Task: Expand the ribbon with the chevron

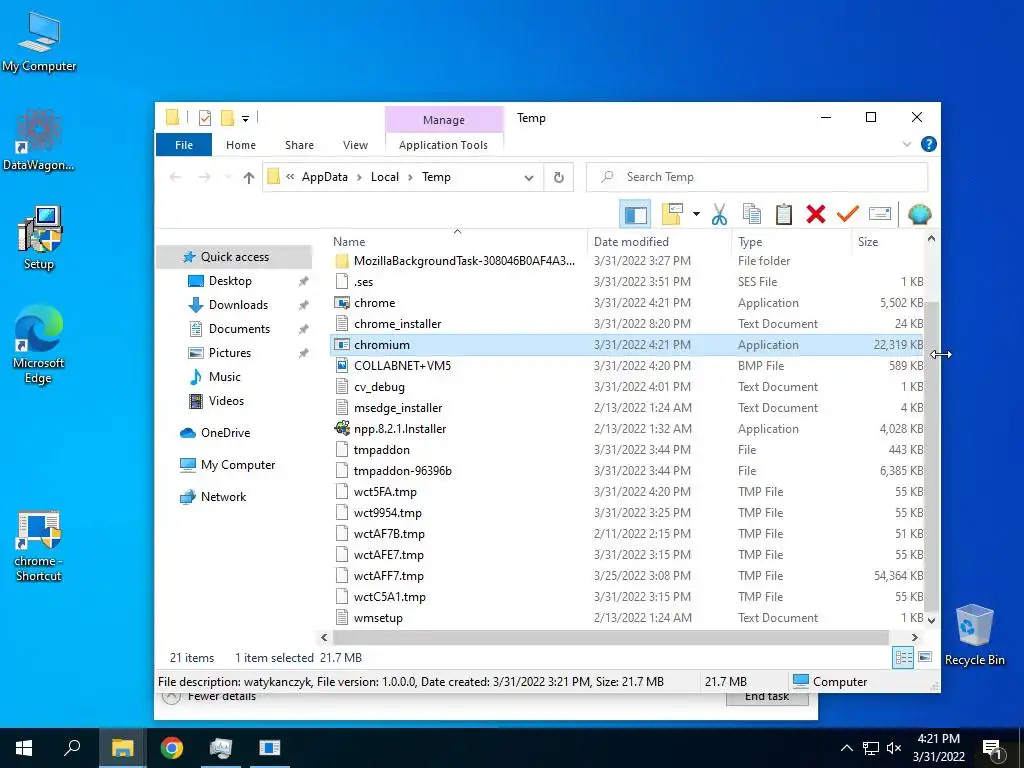Action: point(906,144)
